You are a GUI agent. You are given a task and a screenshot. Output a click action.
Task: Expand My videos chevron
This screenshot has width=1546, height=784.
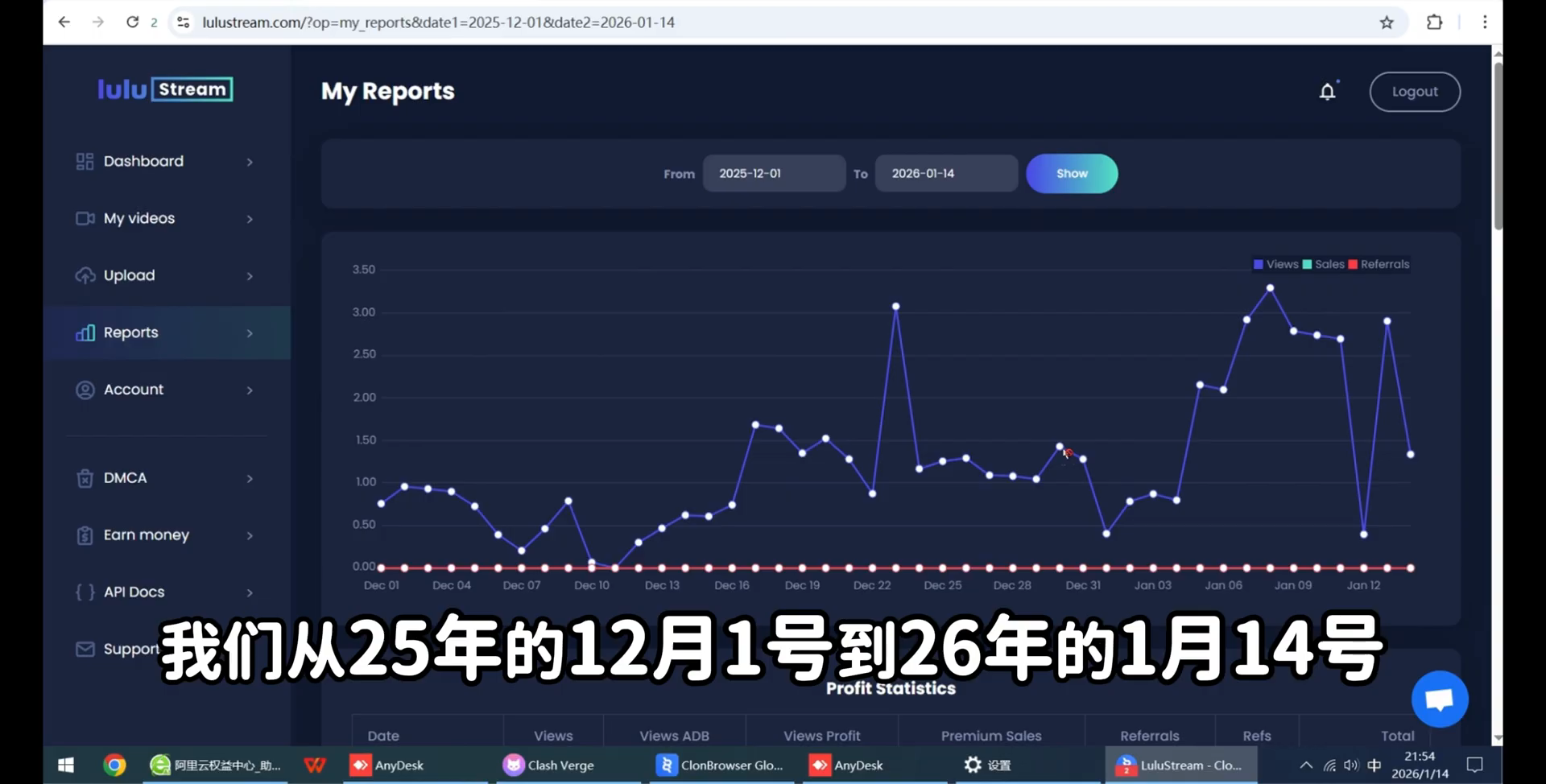point(250,220)
